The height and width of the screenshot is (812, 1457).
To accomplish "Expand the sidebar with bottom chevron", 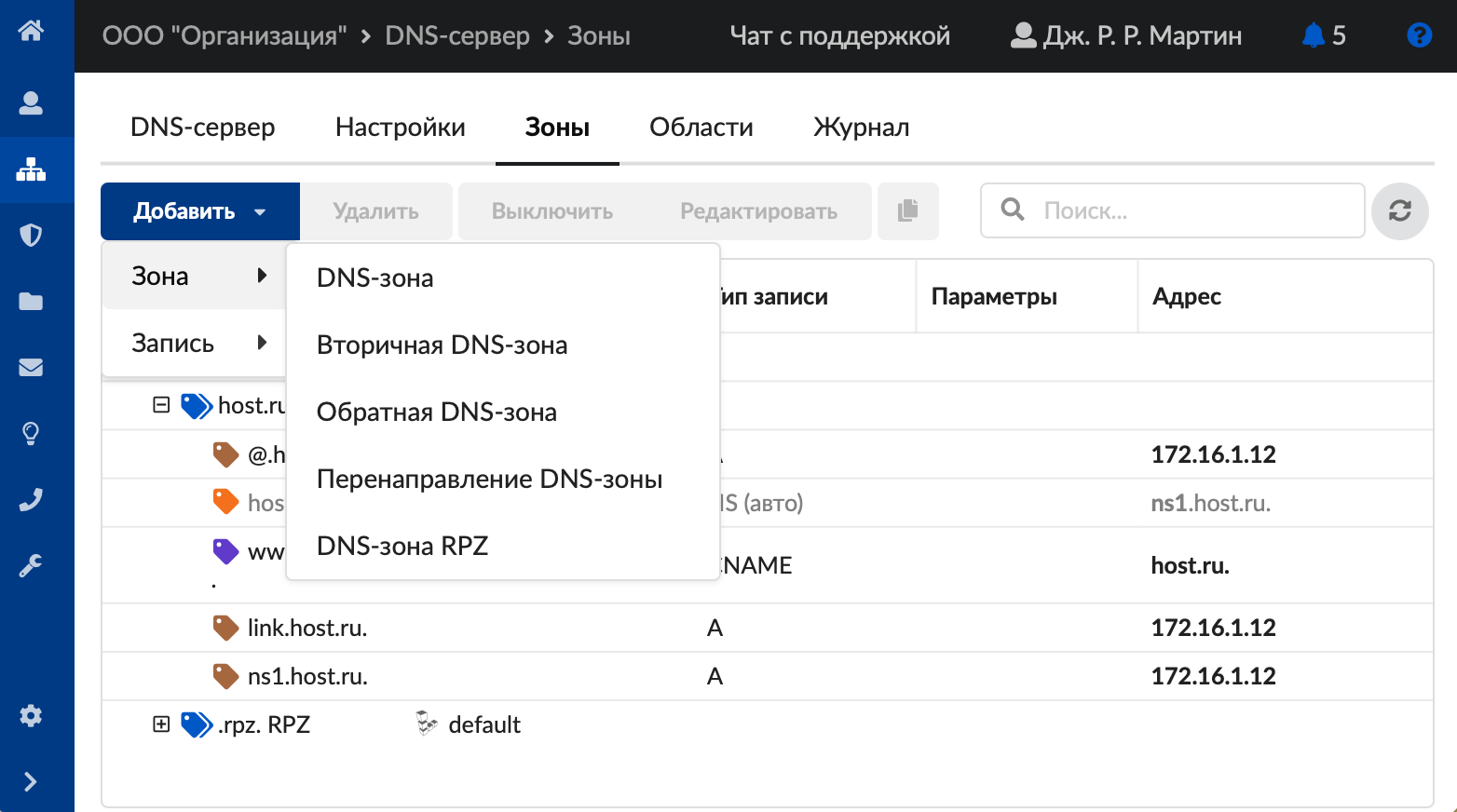I will 31,781.
